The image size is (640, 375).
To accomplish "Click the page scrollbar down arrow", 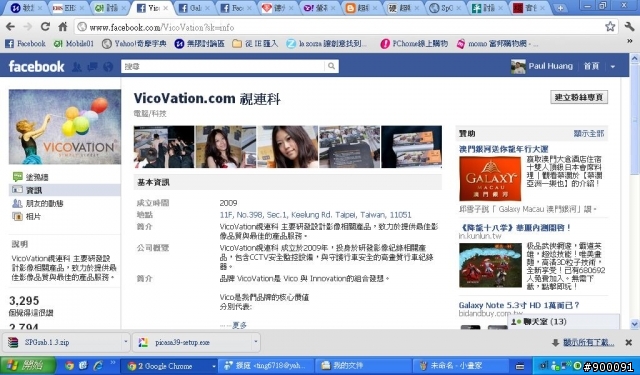I will pyautogui.click(x=635, y=324).
